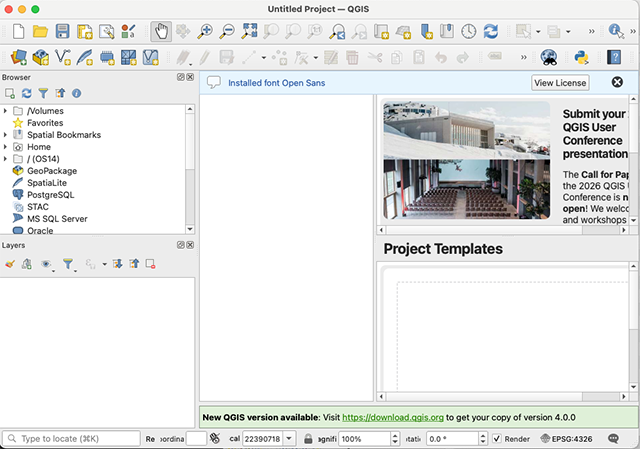This screenshot has width=640, height=449.
Task: Refresh the Browser panel
Action: pyautogui.click(x=27, y=93)
